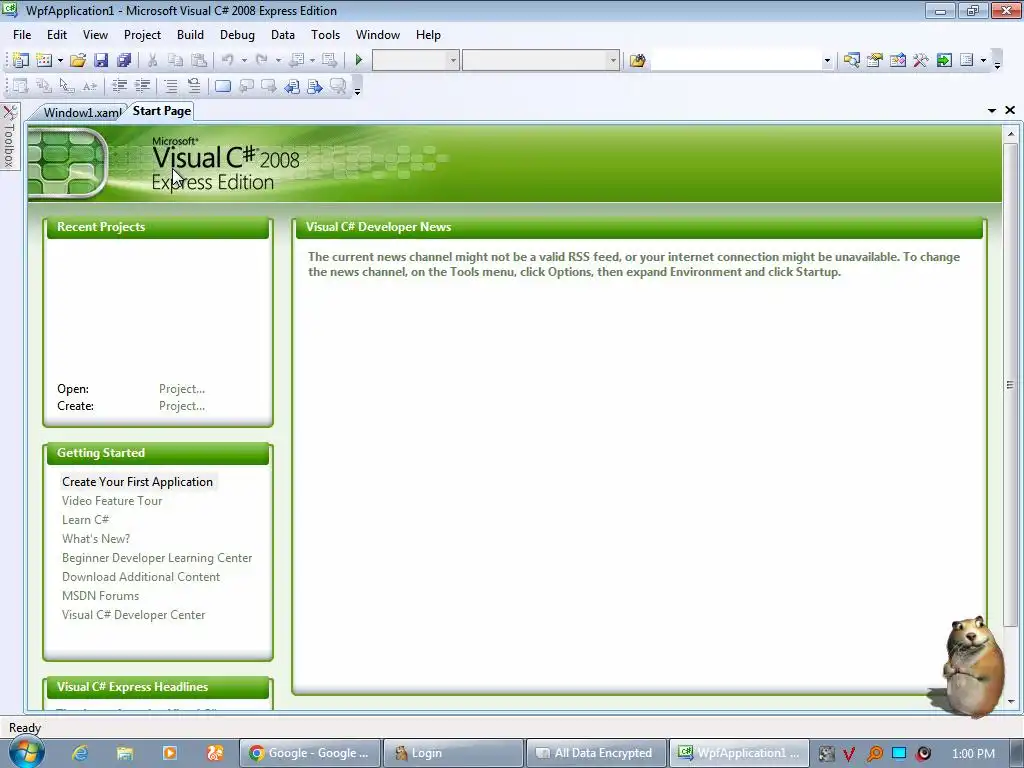This screenshot has height=768, width=1024.
Task: Click the Start Page vertical scrollbar thumb
Action: pos(1010,385)
